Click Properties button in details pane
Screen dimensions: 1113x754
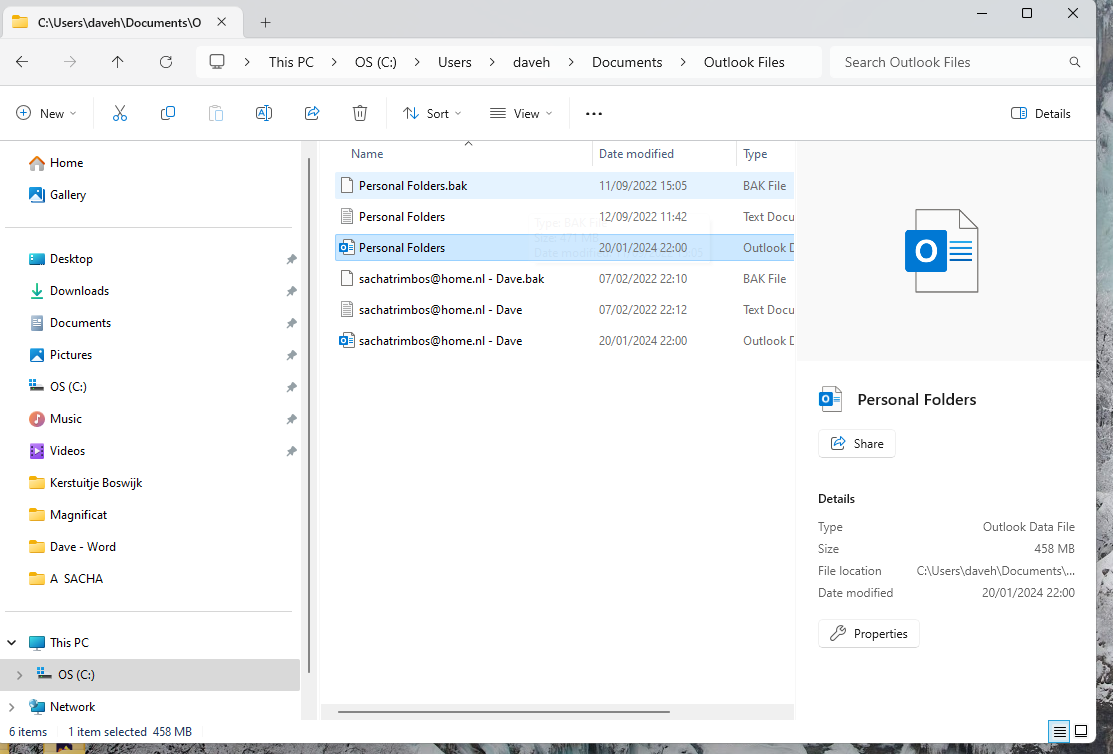[869, 633]
